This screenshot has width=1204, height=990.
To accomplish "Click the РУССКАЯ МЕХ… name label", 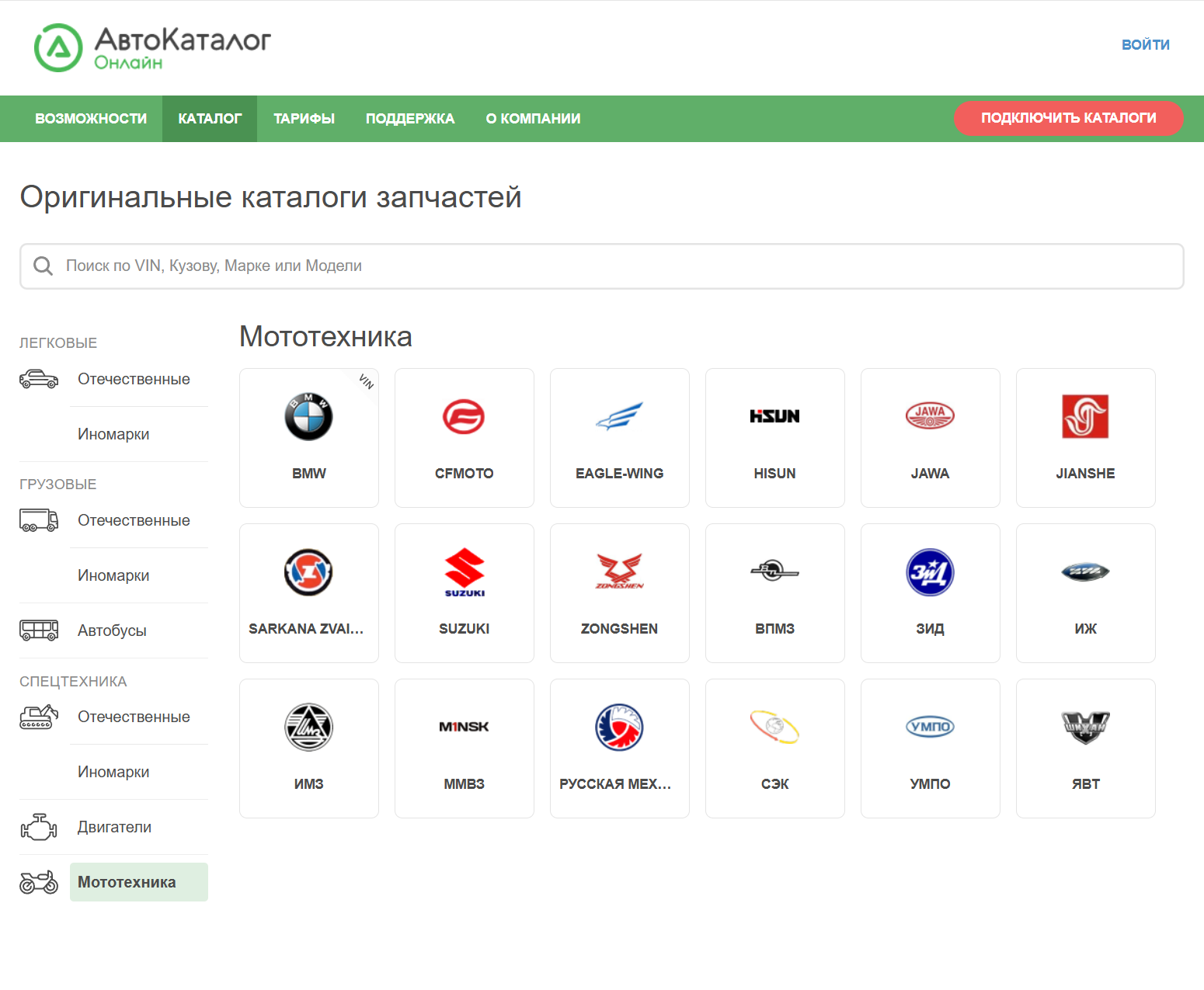I will 615,784.
